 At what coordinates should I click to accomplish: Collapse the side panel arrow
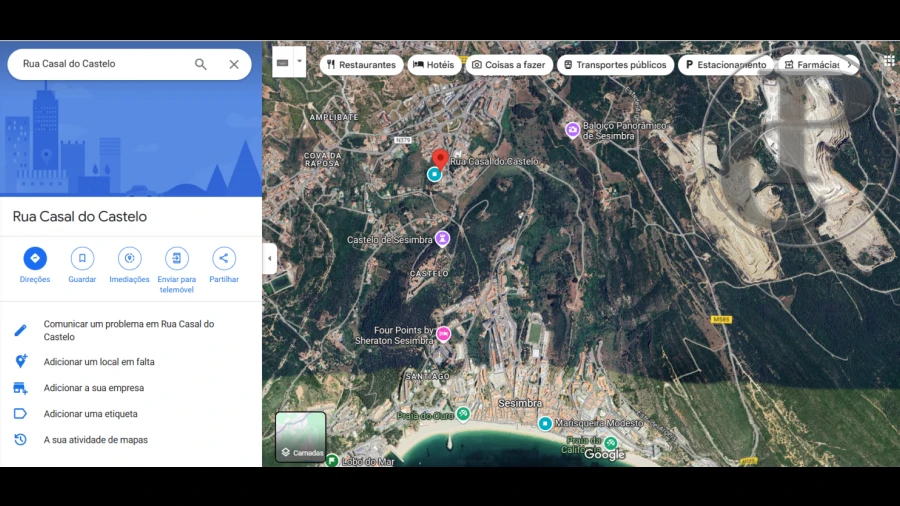(269, 258)
